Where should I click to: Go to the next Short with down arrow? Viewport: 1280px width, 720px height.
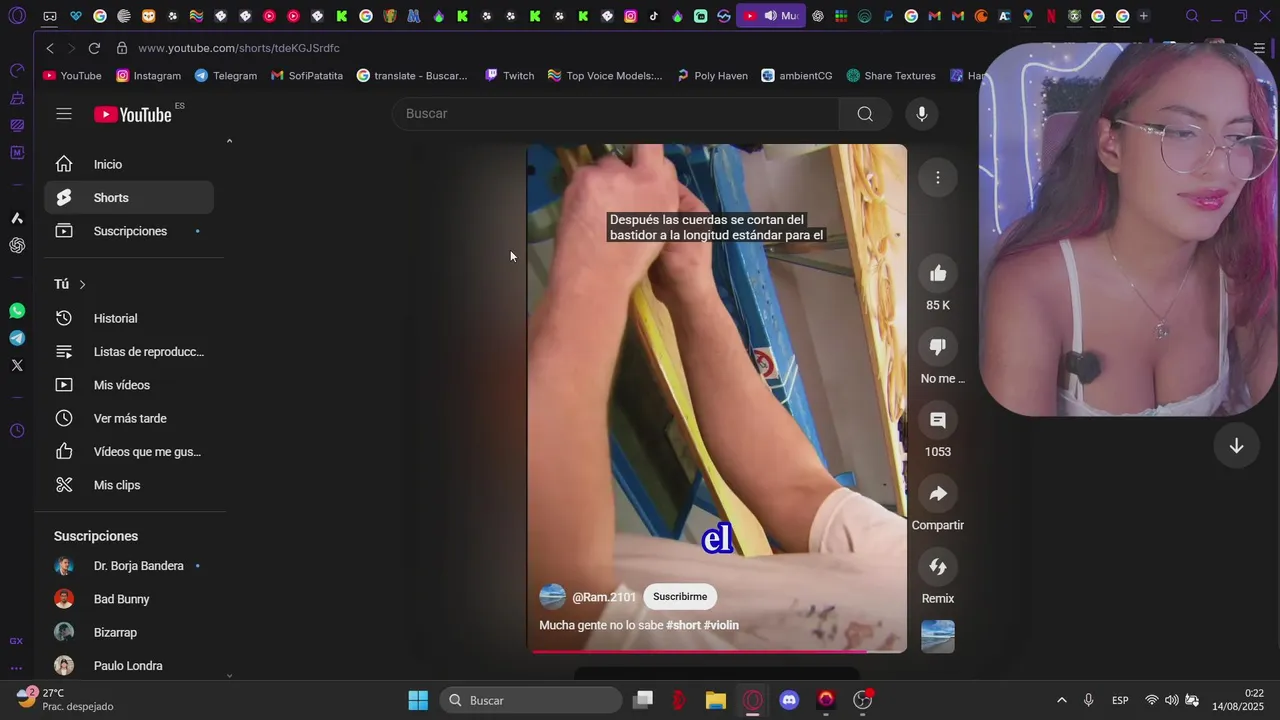click(x=1236, y=446)
